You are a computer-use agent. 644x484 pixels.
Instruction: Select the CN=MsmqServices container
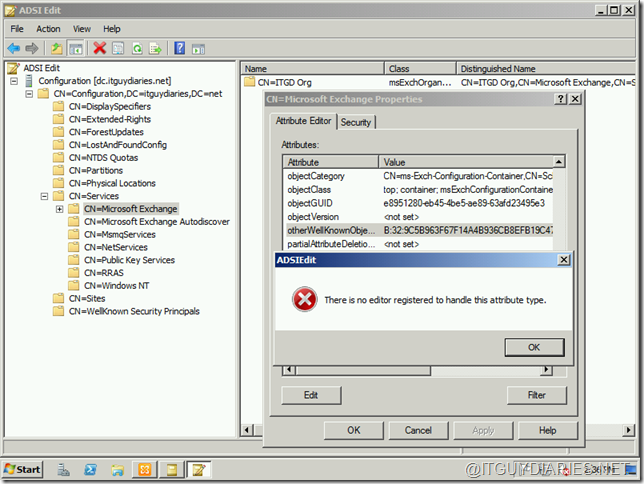point(120,235)
